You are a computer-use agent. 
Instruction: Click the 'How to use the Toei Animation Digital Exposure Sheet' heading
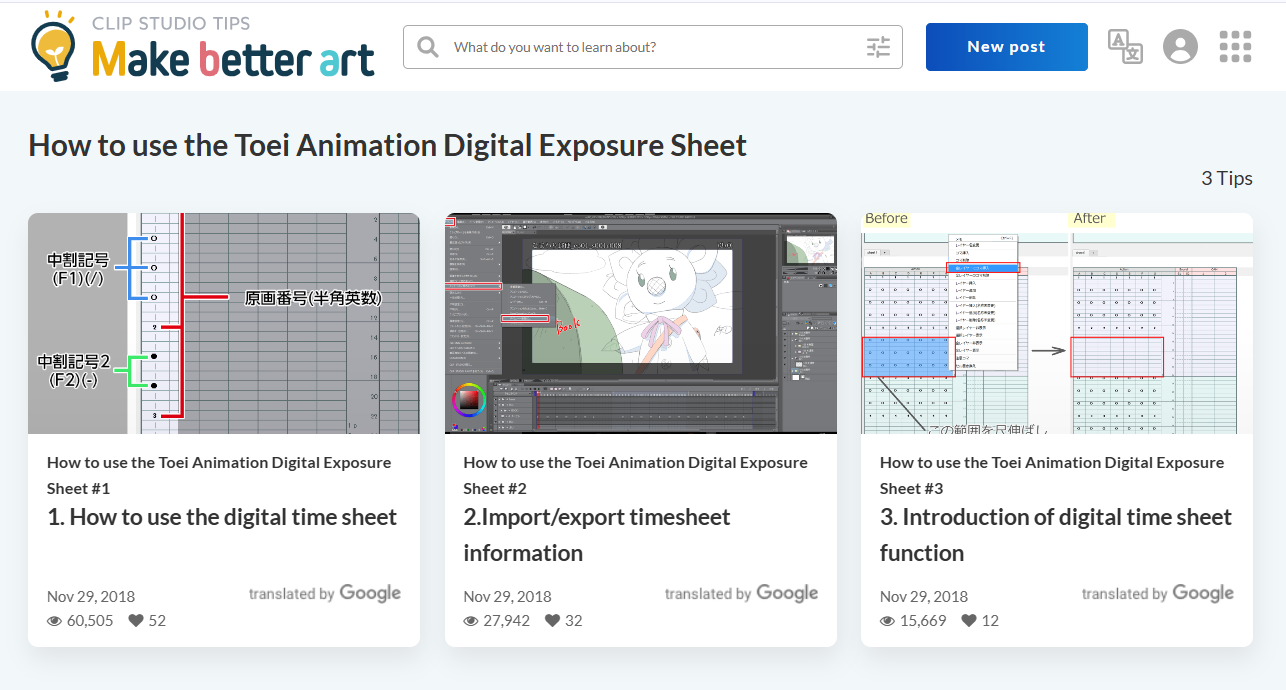tap(388, 146)
